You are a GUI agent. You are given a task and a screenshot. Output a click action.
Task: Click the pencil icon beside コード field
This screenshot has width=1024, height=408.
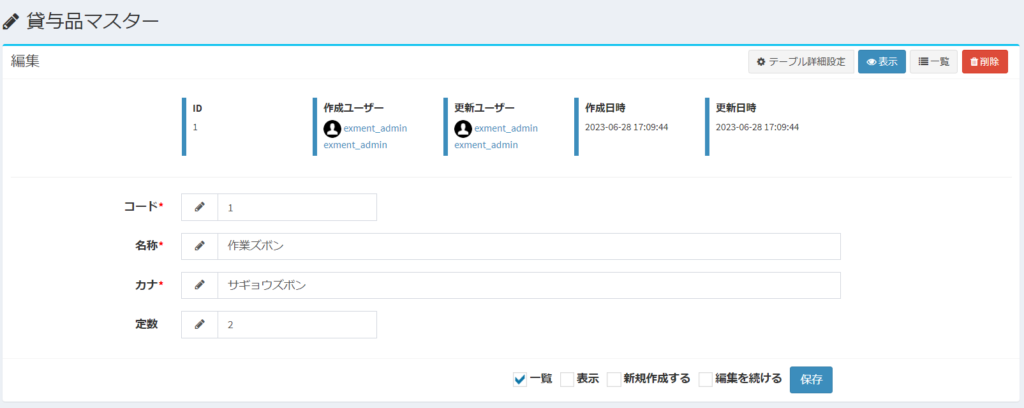pos(199,207)
